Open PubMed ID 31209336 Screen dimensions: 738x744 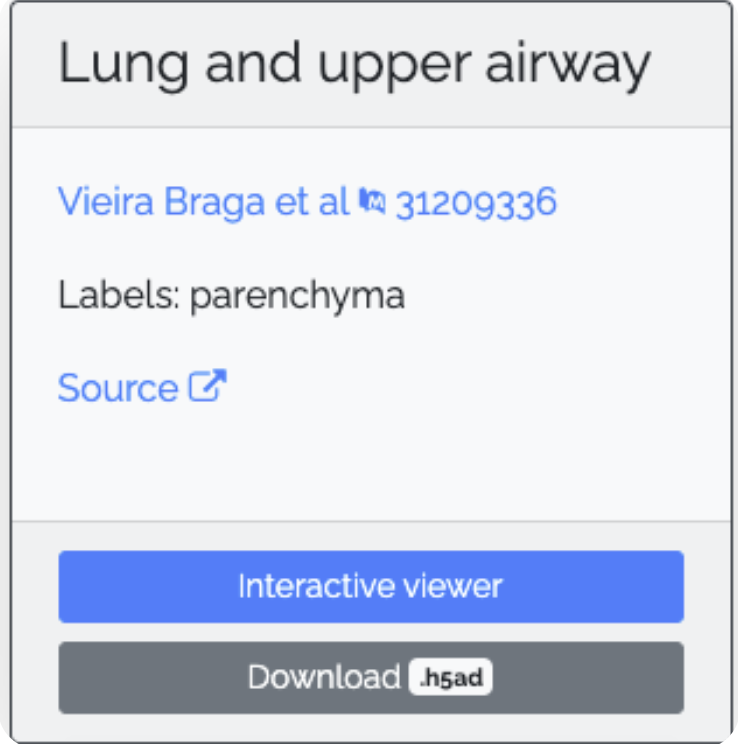pos(476,203)
